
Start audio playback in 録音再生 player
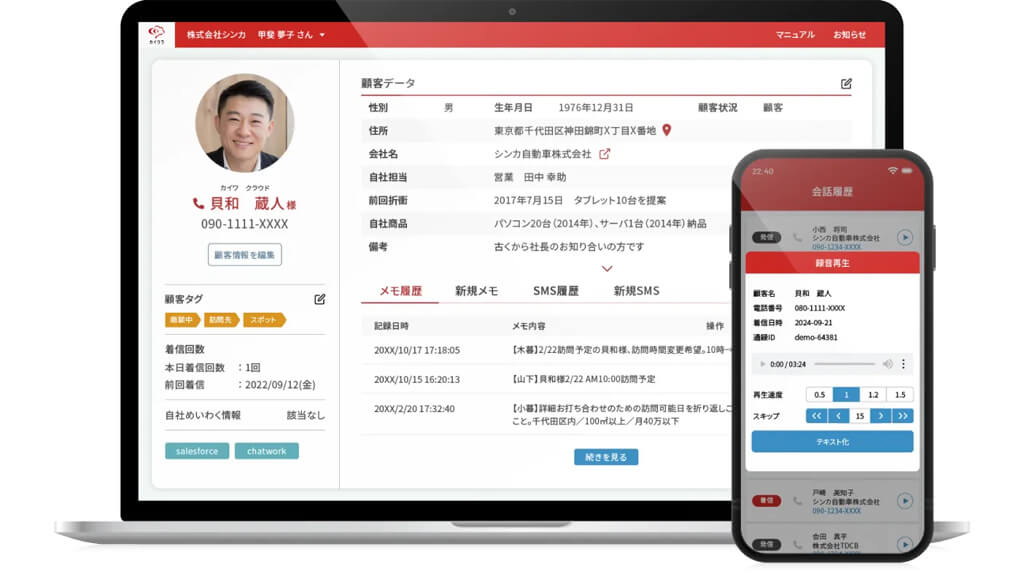[762, 364]
